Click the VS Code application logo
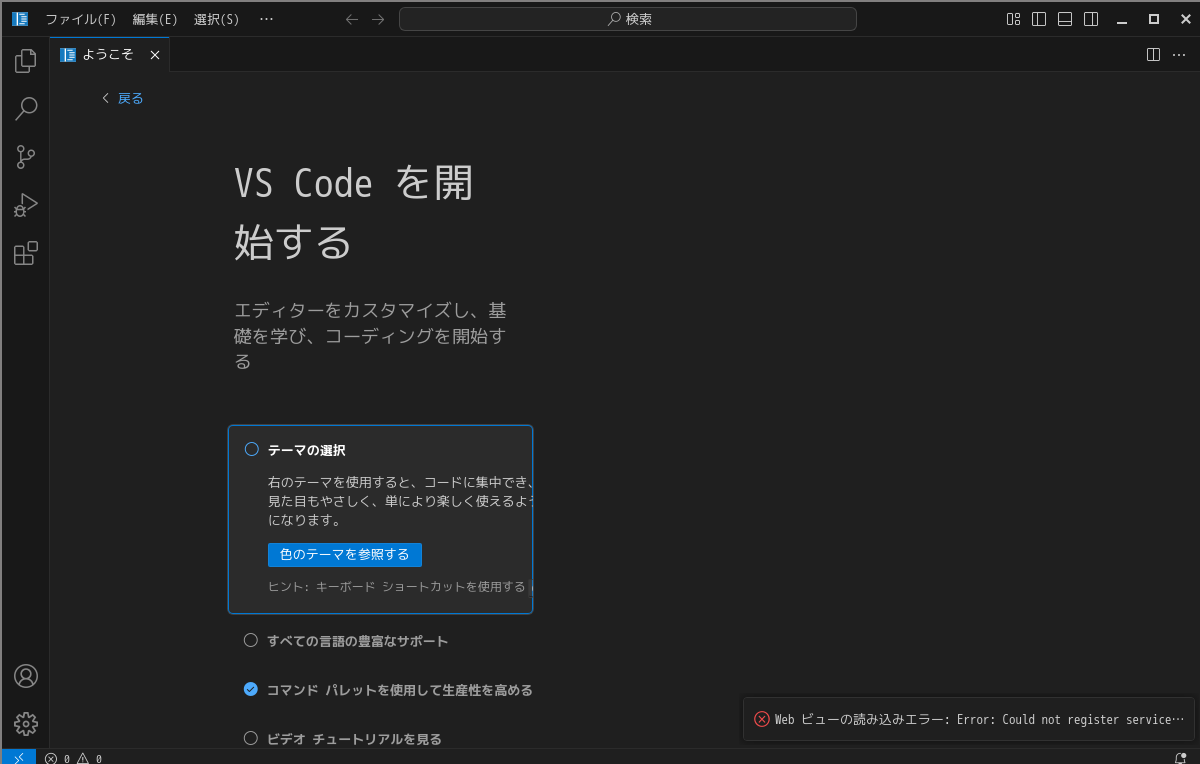 click(20, 19)
